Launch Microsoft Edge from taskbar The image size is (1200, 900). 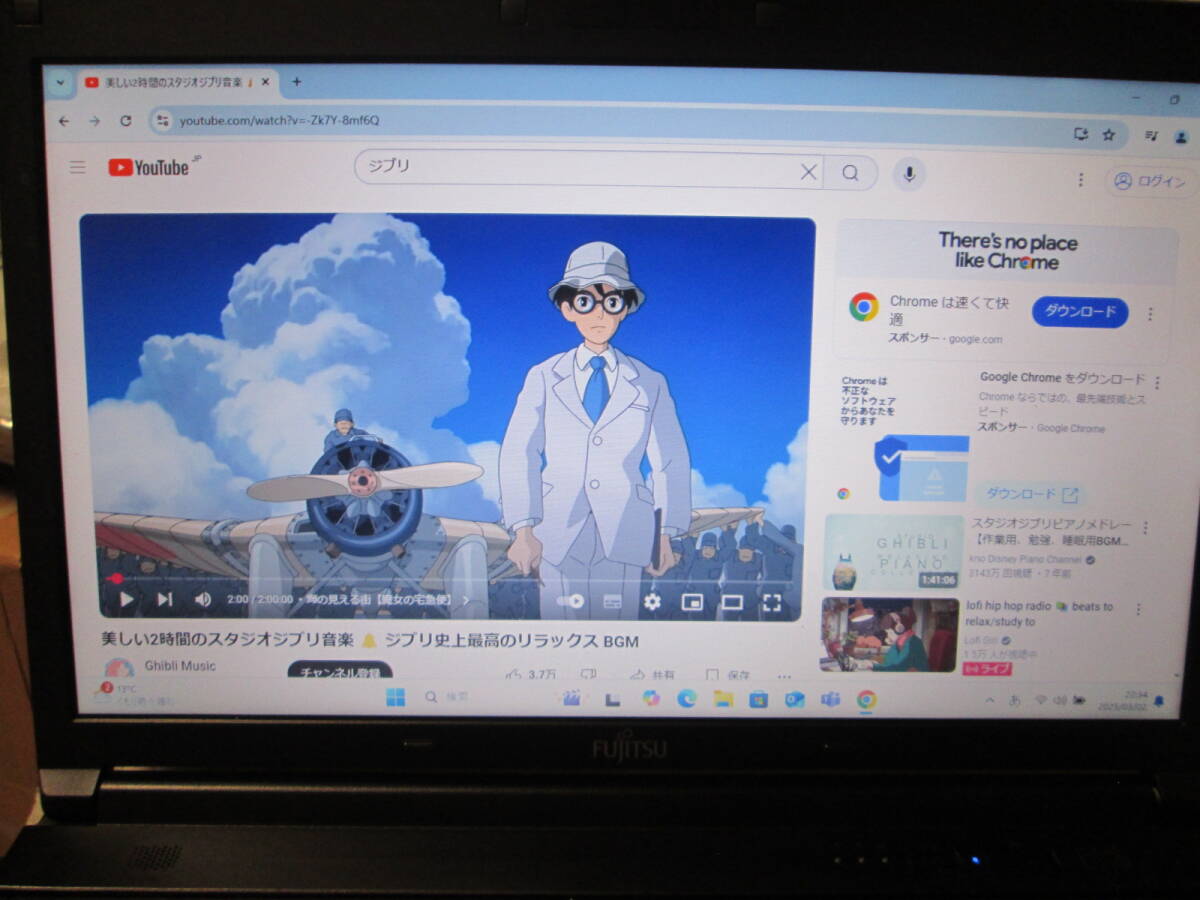[686, 699]
